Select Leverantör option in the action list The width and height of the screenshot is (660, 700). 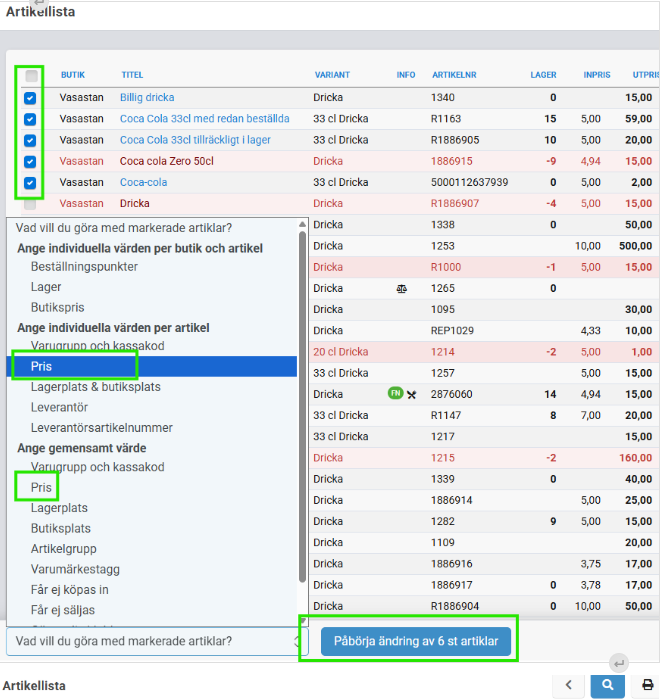click(x=61, y=407)
